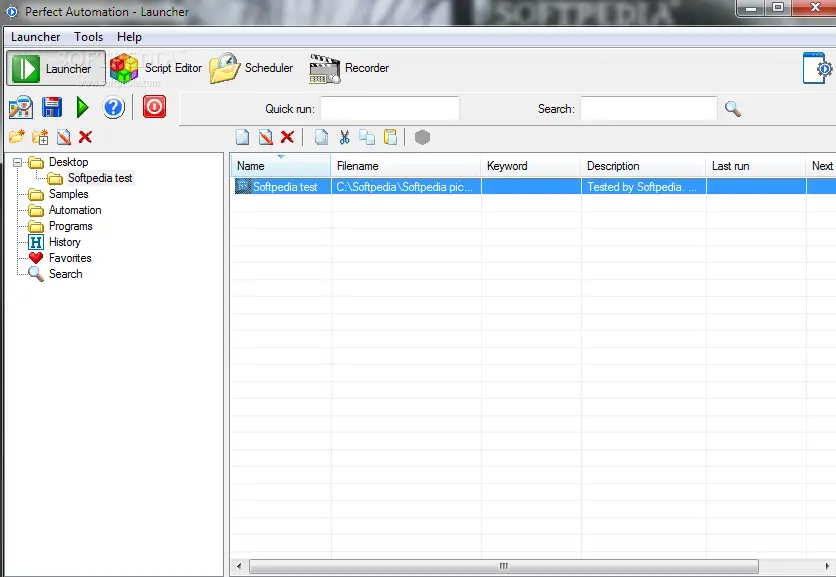Screen dimensions: 836x577
Task: Open the Tools menu
Action: coord(88,37)
